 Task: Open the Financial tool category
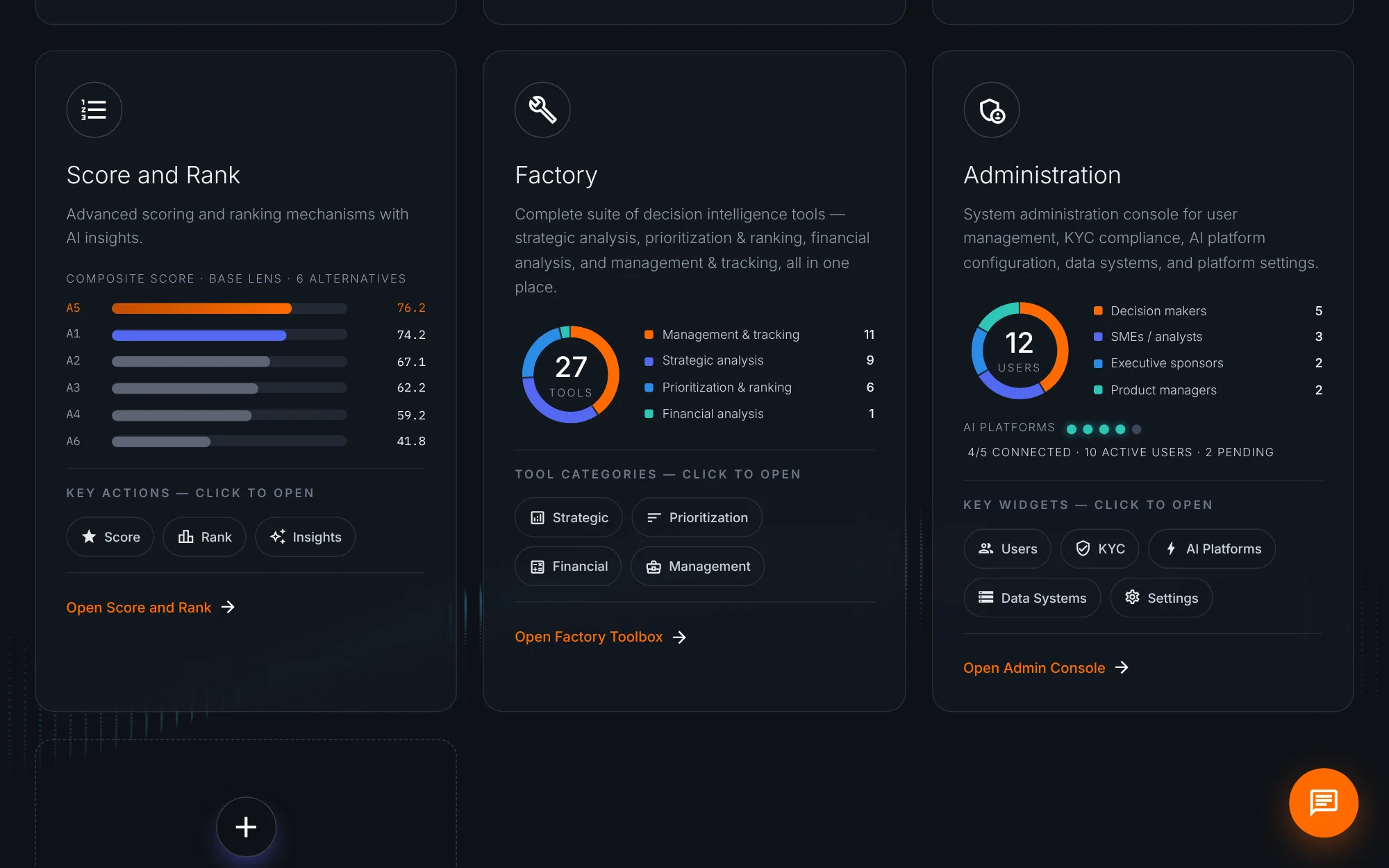[568, 566]
